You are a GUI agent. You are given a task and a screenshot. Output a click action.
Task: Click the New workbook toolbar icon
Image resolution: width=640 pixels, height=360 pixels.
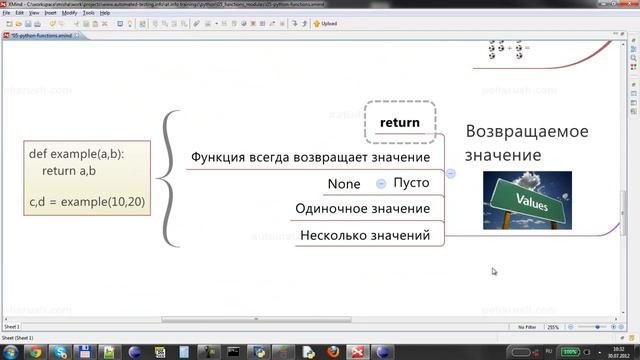(9, 24)
